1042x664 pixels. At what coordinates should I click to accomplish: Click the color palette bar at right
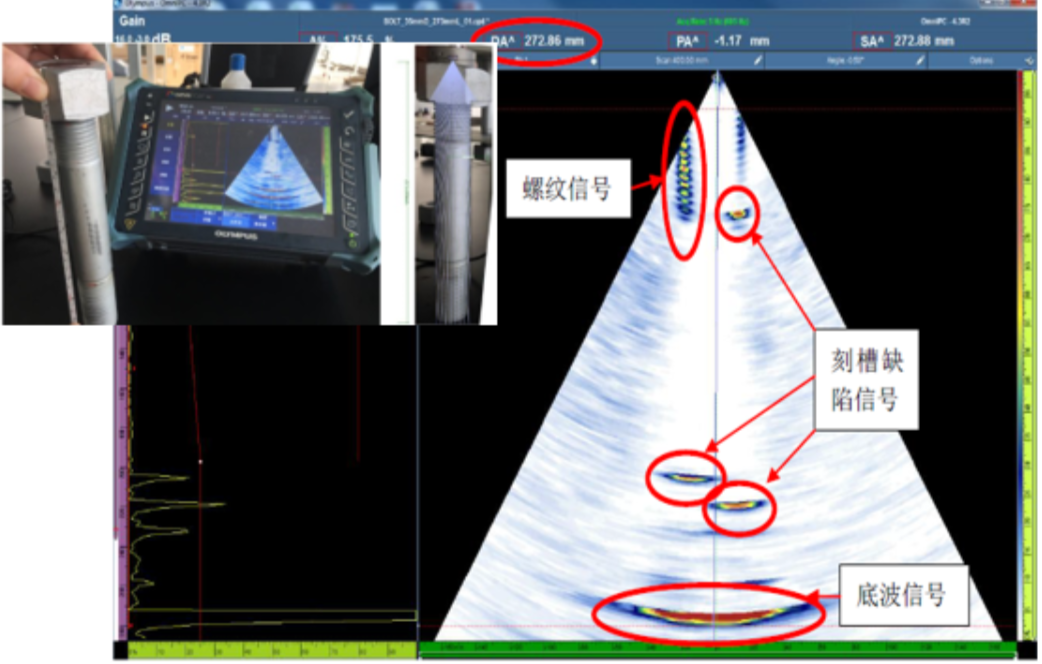(x=1020, y=356)
